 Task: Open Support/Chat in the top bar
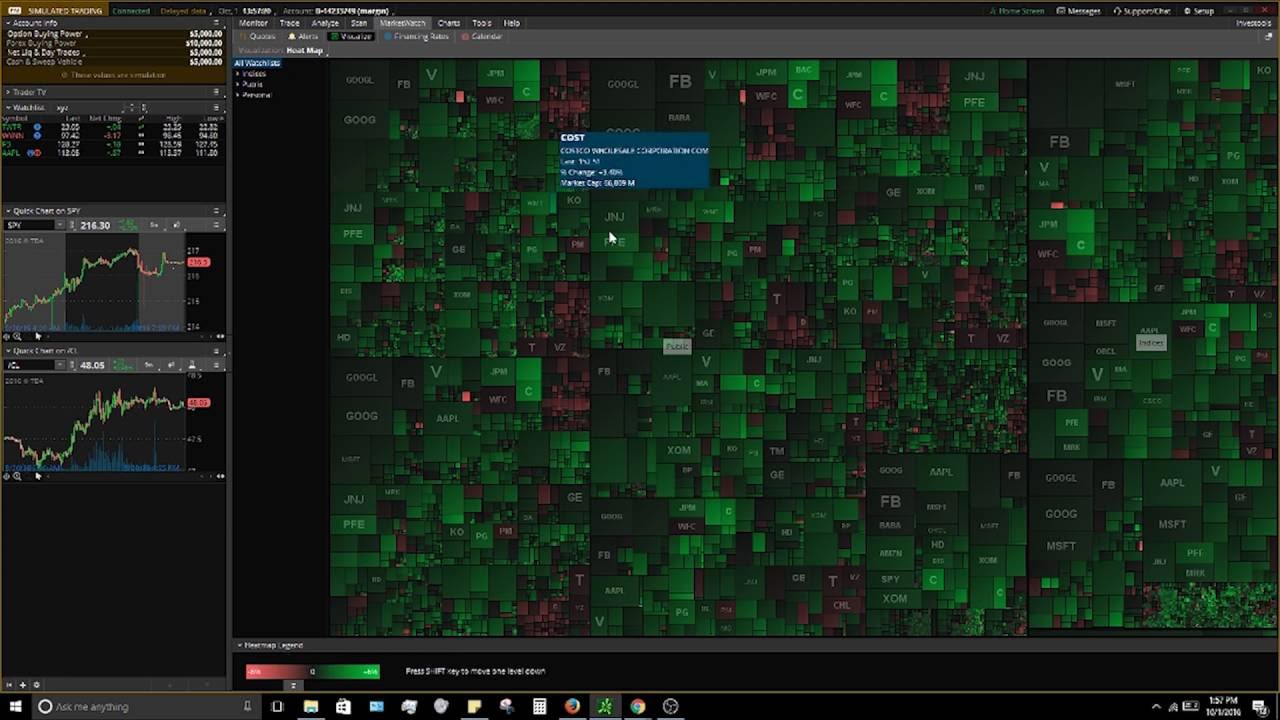[x=1142, y=11]
